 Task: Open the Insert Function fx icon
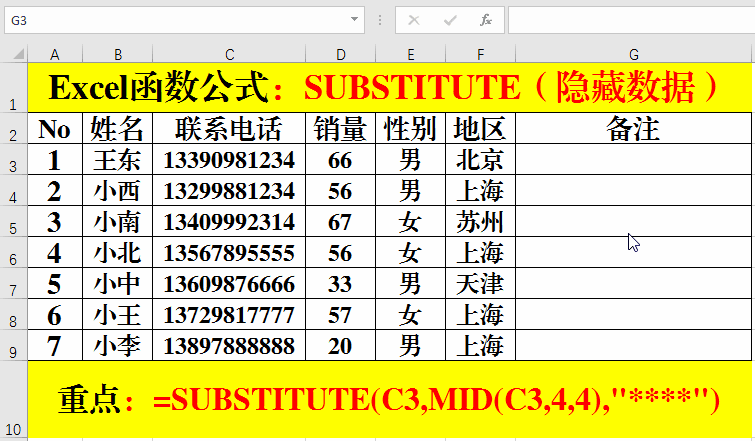point(486,20)
